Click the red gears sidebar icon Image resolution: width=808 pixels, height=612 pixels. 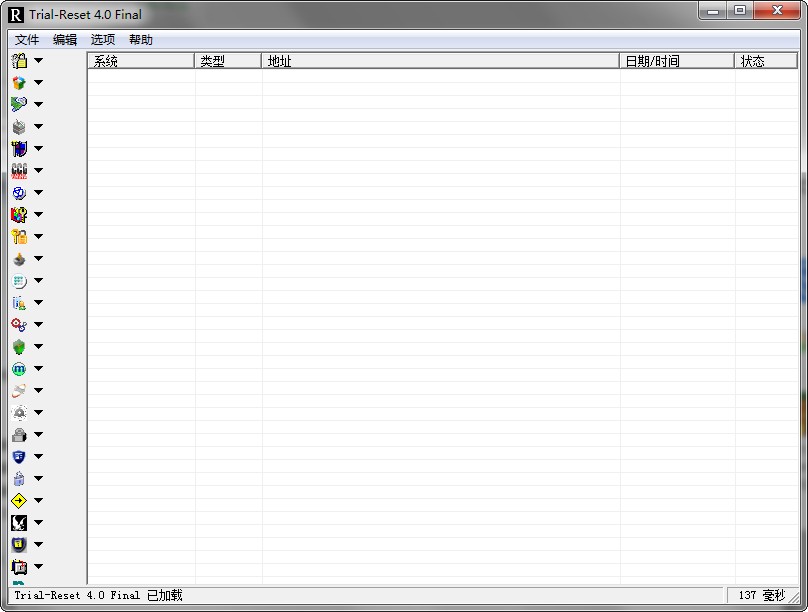19,325
